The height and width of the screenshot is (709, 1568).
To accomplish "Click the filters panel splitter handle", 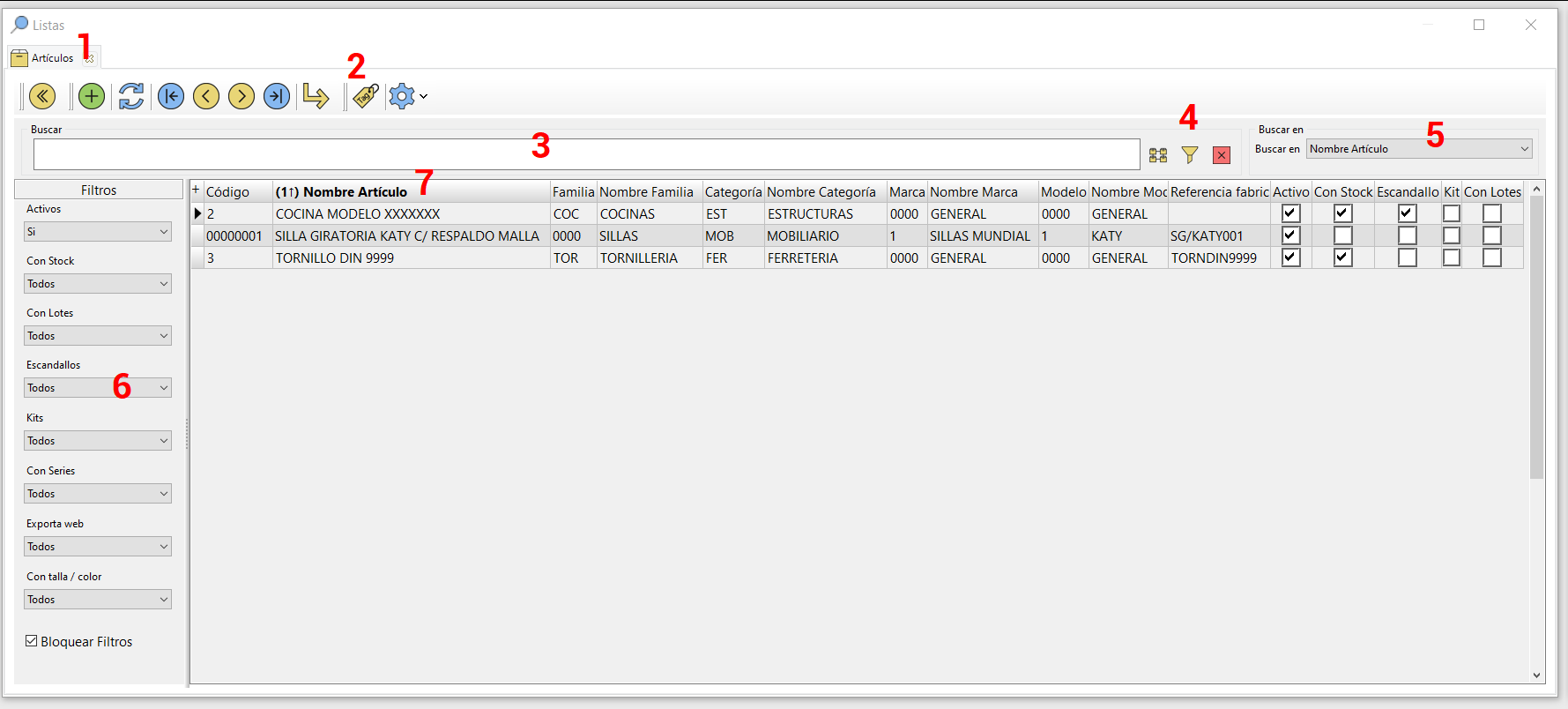I will 187,434.
